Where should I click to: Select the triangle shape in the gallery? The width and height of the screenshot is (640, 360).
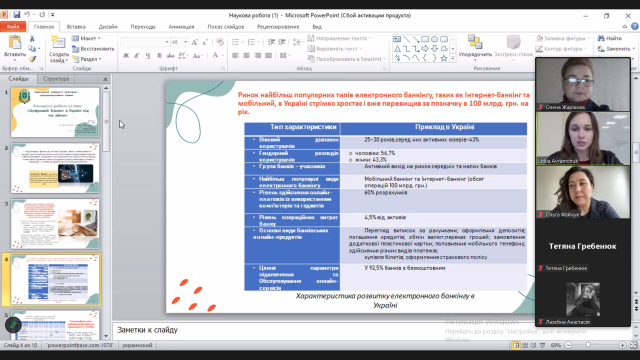tap(397, 49)
